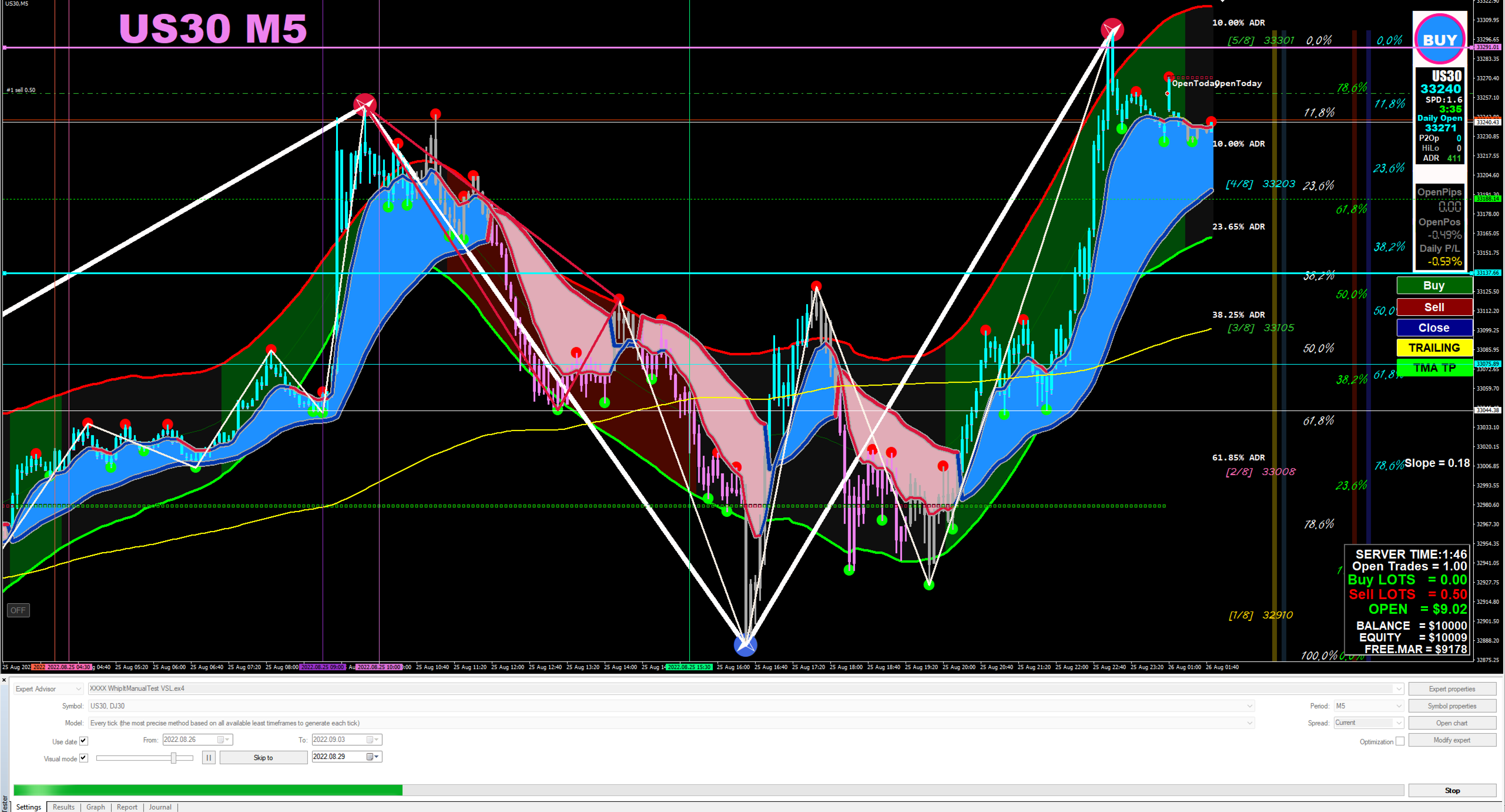Click the OFF indicator button on chart
The width and height of the screenshot is (1505, 812).
point(18,610)
